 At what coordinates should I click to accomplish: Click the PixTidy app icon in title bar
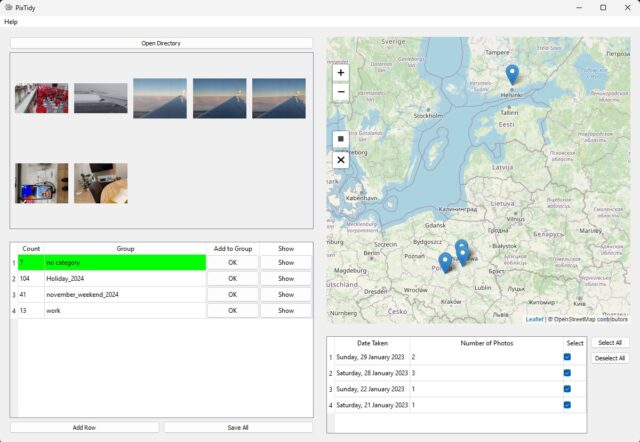click(9, 7)
